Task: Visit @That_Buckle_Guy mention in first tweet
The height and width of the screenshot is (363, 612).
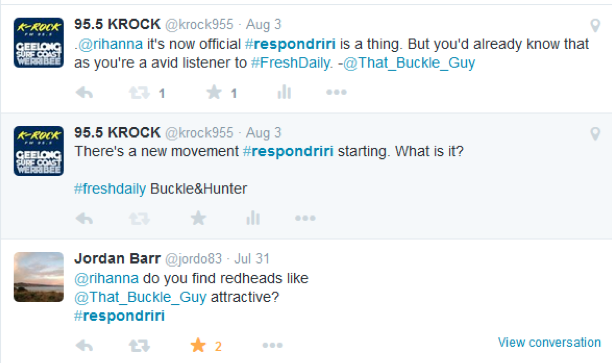Action: [x=409, y=63]
